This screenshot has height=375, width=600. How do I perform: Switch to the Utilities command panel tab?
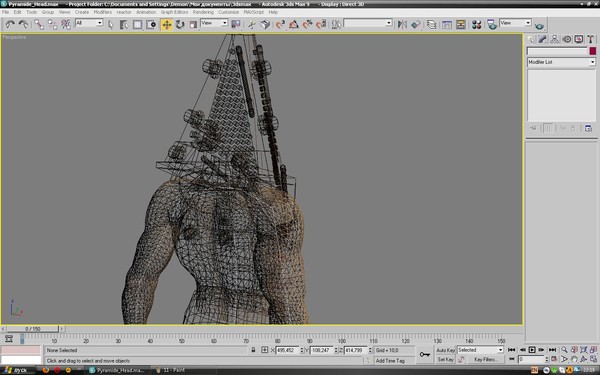[x=590, y=39]
